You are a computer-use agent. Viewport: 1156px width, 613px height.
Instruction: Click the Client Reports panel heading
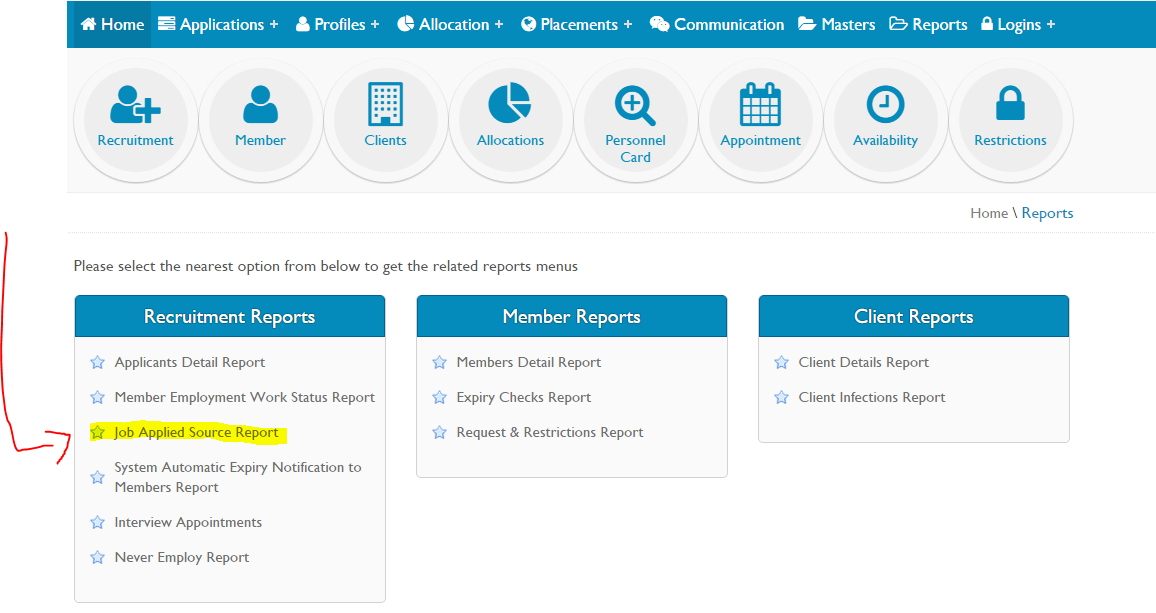914,316
